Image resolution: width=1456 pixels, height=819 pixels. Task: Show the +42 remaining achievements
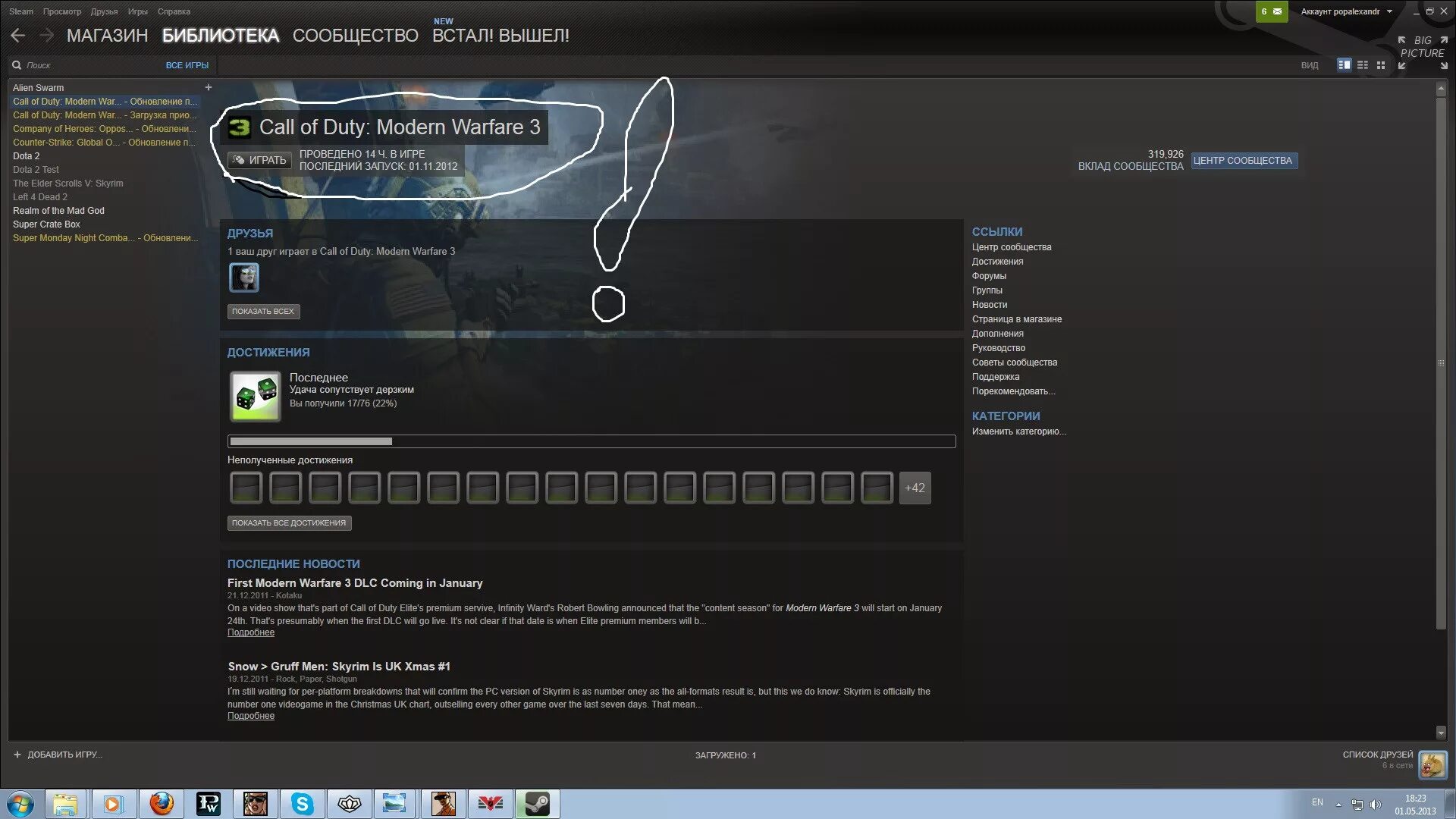tap(915, 488)
